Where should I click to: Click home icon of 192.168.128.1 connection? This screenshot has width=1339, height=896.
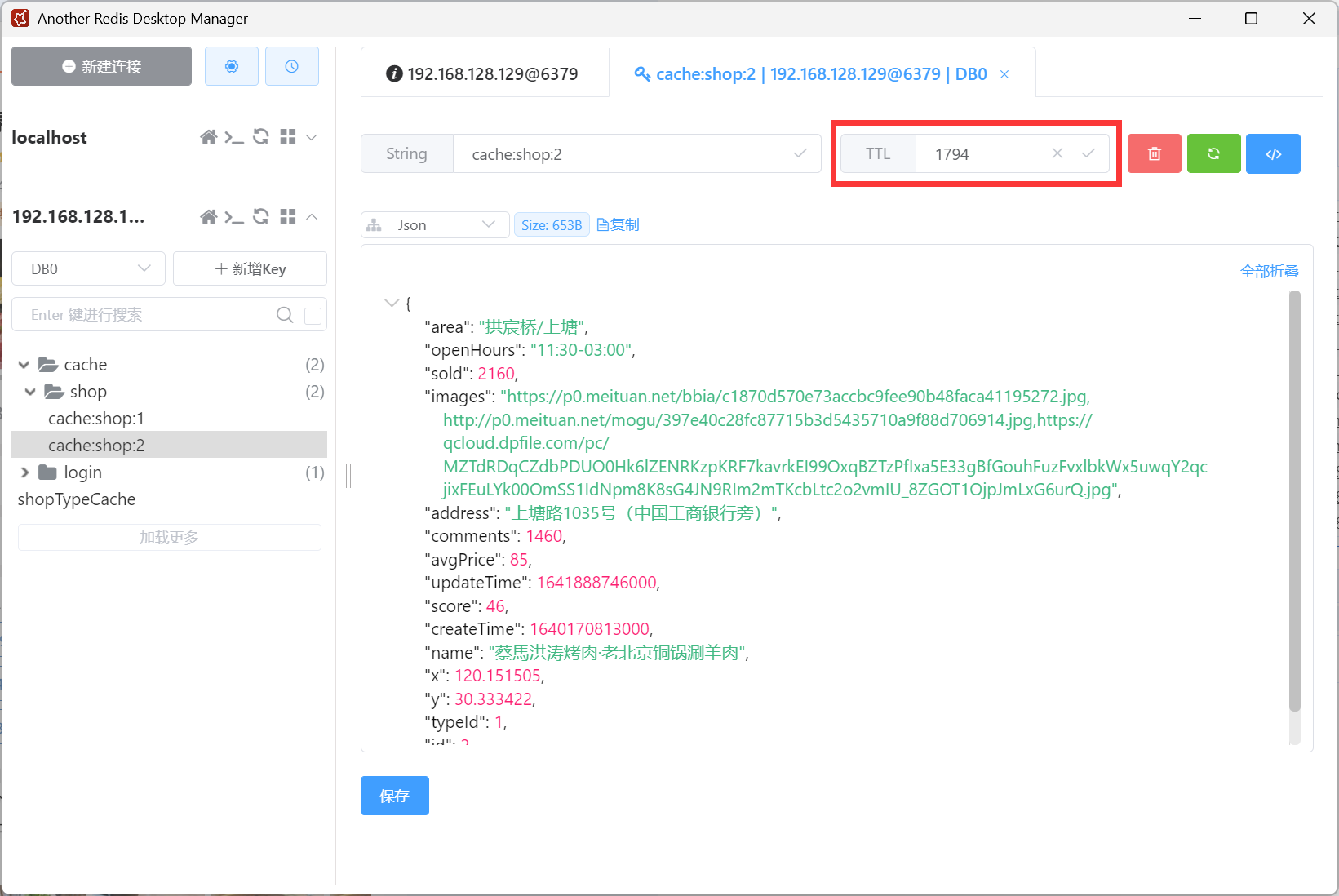point(209,216)
